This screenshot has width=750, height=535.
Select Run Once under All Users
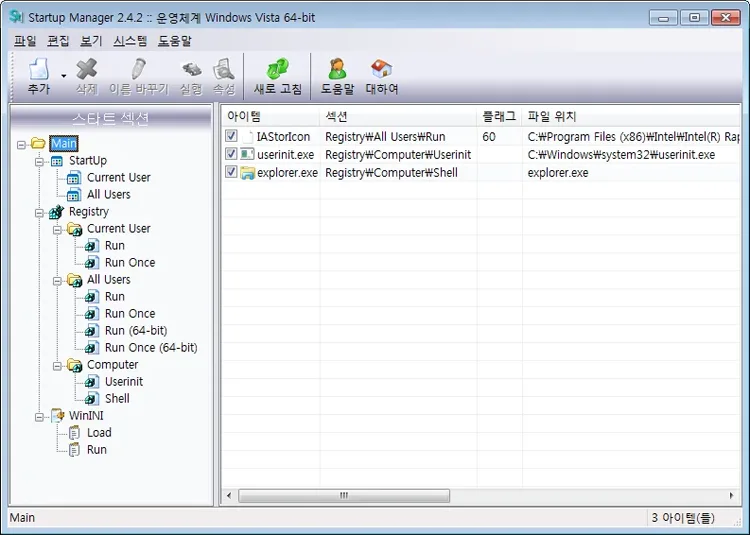point(130,314)
